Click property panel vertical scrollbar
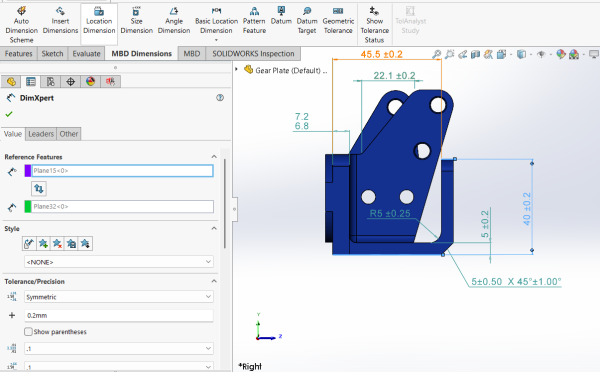 point(225,203)
